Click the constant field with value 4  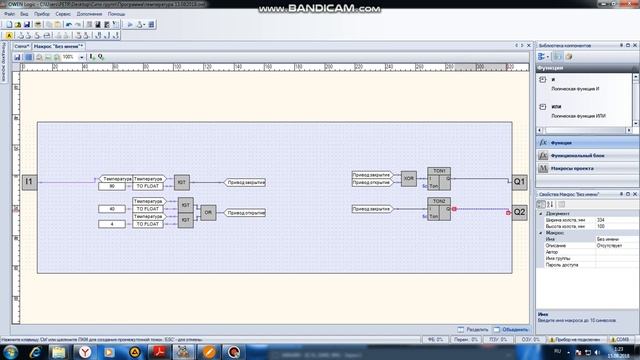coord(112,224)
